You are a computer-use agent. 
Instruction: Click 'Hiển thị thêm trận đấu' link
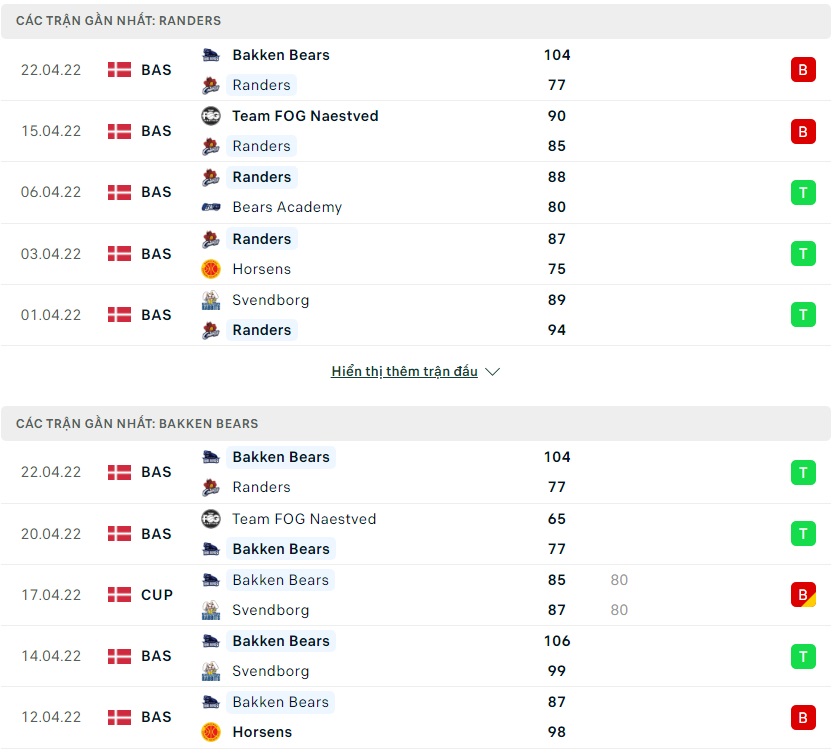pos(404,371)
